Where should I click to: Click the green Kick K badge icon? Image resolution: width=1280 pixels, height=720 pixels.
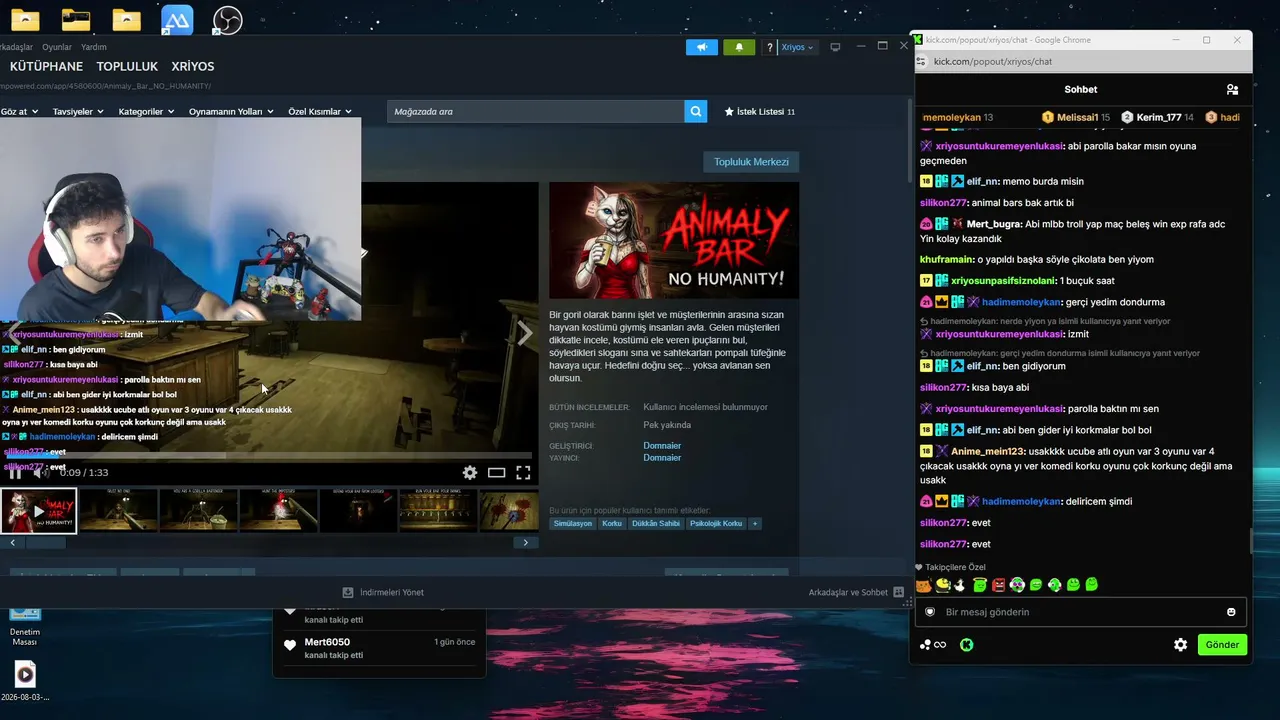tap(967, 645)
